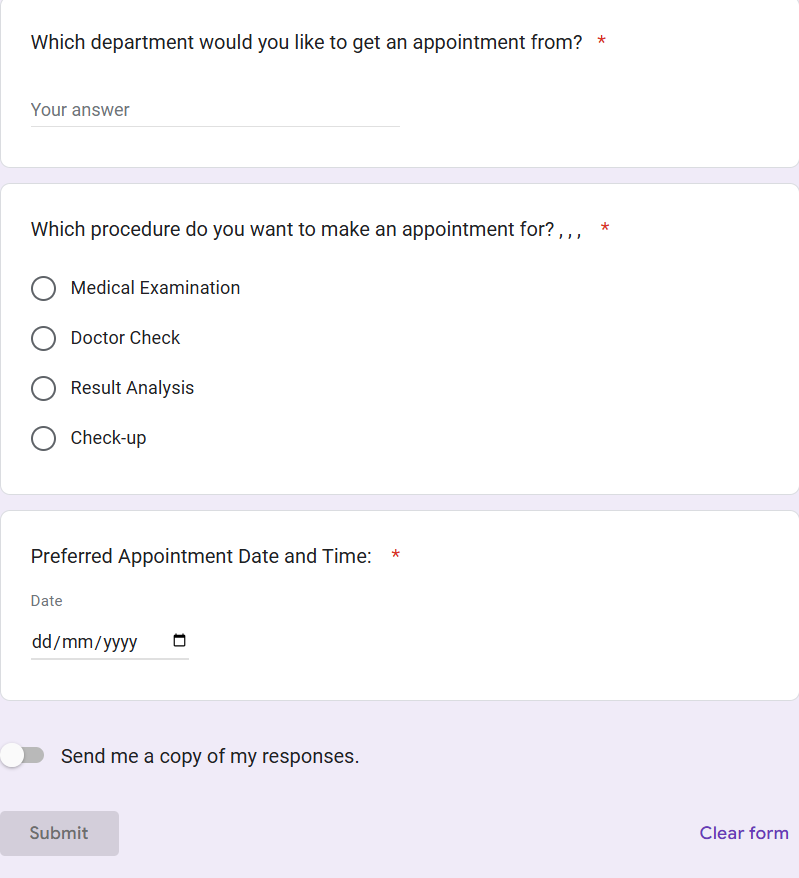Click the mm month segment of date
Screen dimensions: 799x878
point(75,642)
